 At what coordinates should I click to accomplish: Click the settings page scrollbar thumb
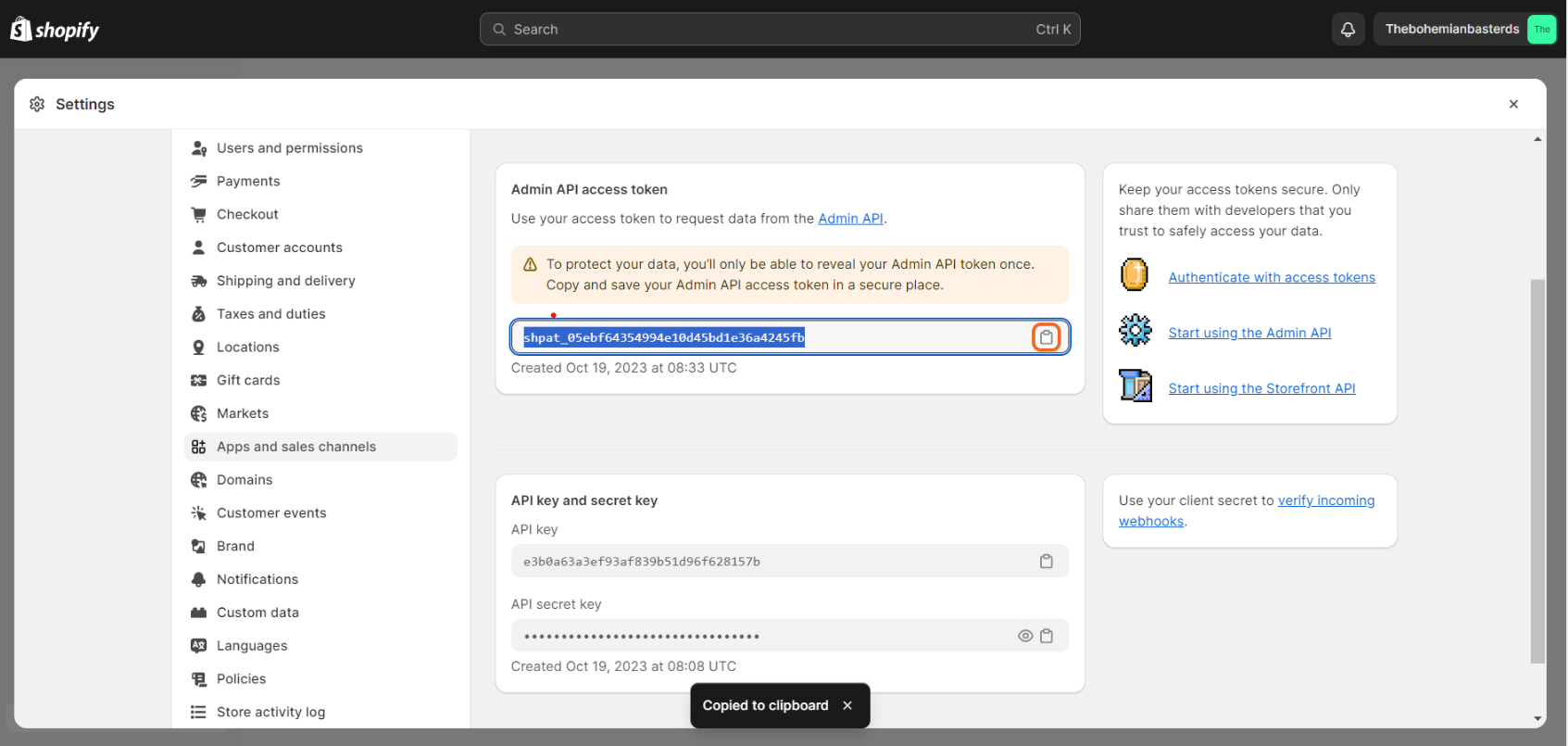tap(1537, 471)
